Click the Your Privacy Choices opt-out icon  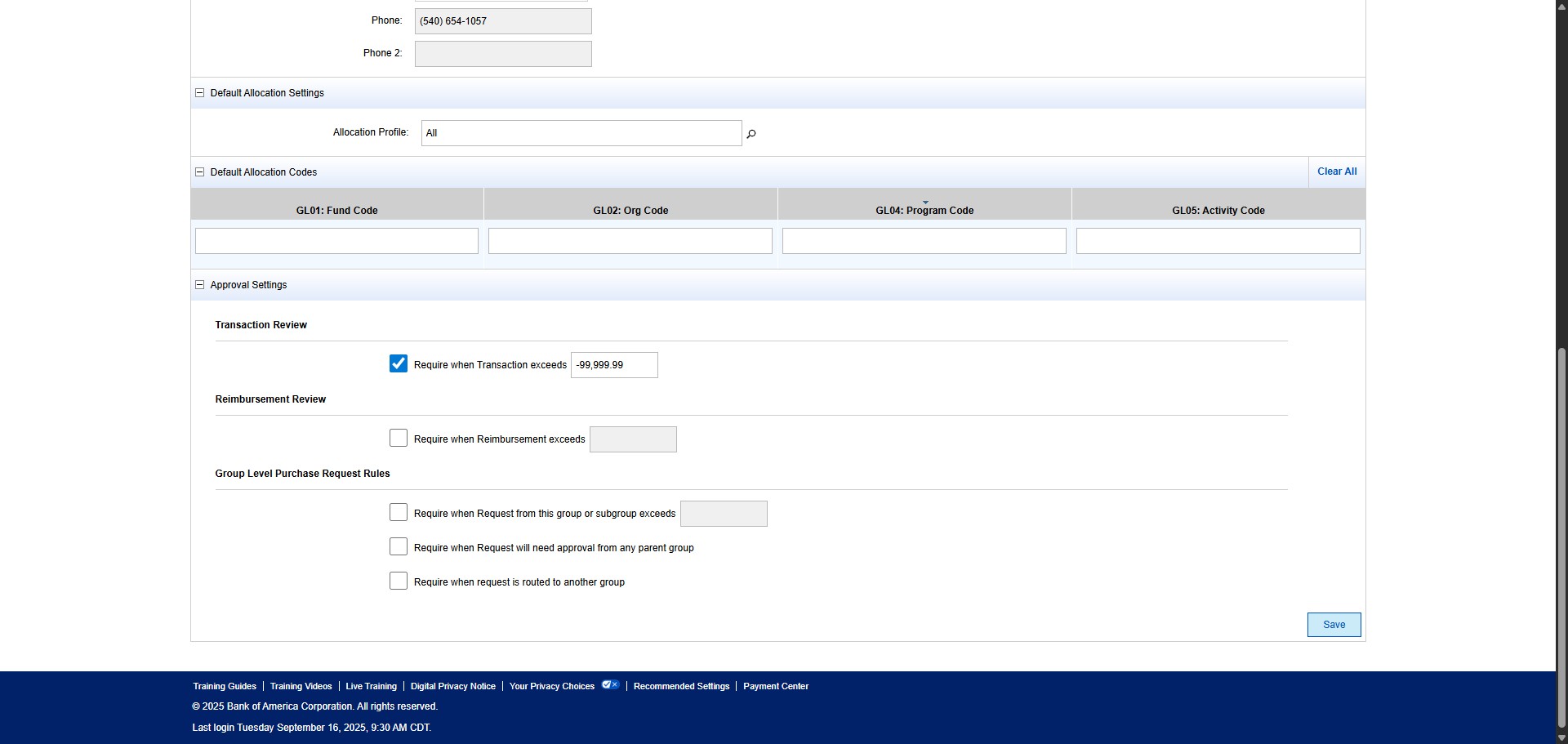point(610,685)
